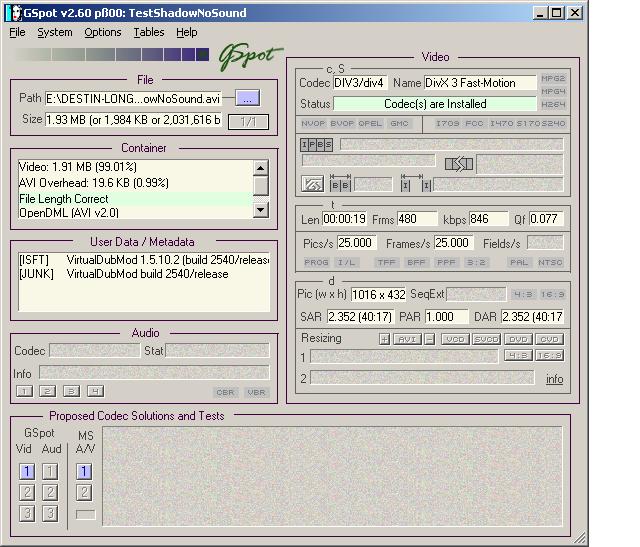
Task: Click GSpot Aud solution button 3
Action: (x=50, y=513)
